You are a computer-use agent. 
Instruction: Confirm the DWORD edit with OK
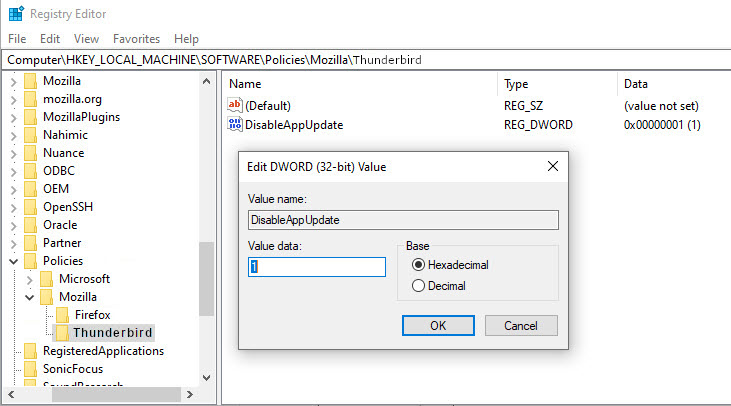(x=438, y=325)
